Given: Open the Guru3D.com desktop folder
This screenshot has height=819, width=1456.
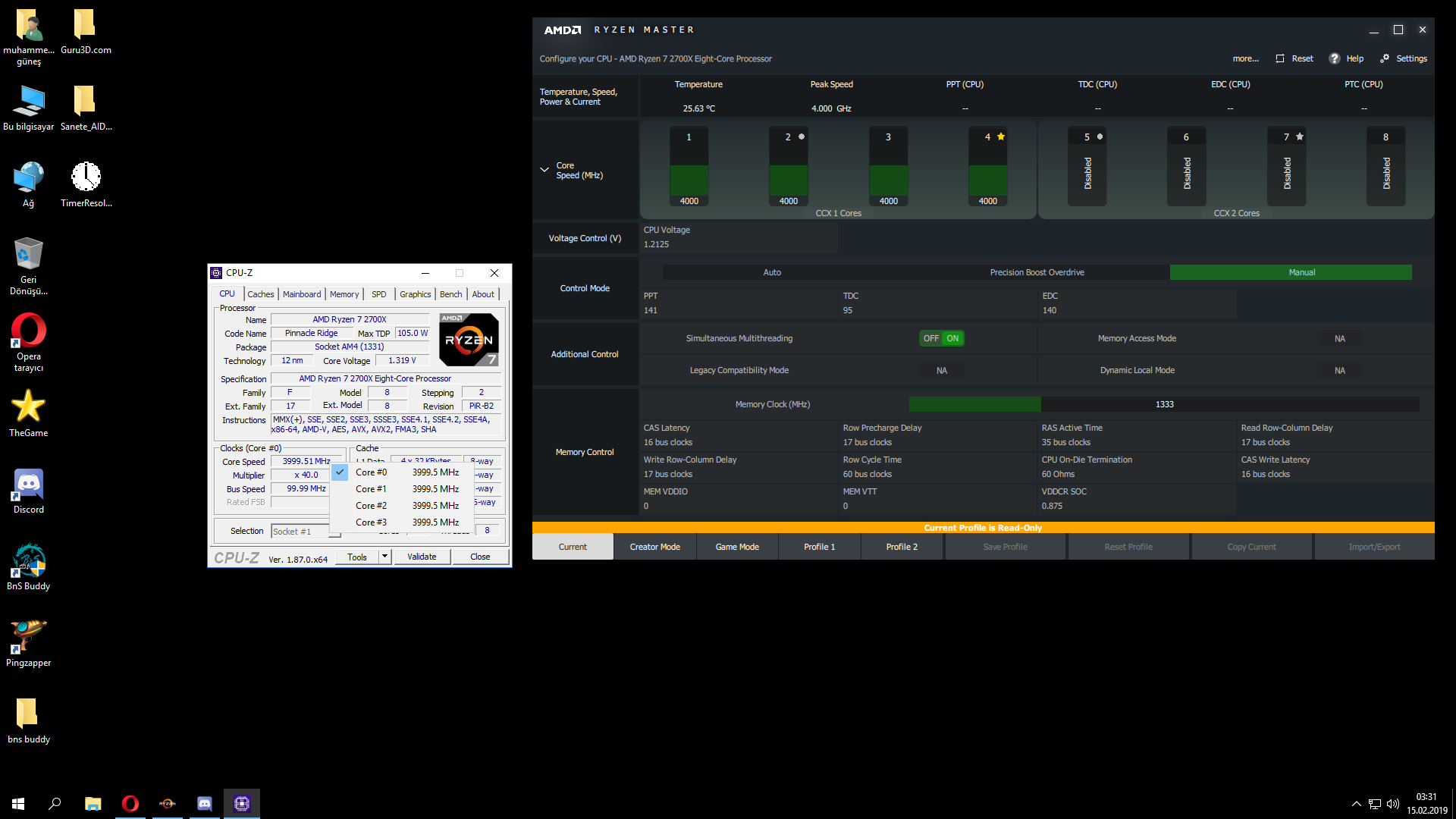Looking at the screenshot, I should [x=86, y=32].
